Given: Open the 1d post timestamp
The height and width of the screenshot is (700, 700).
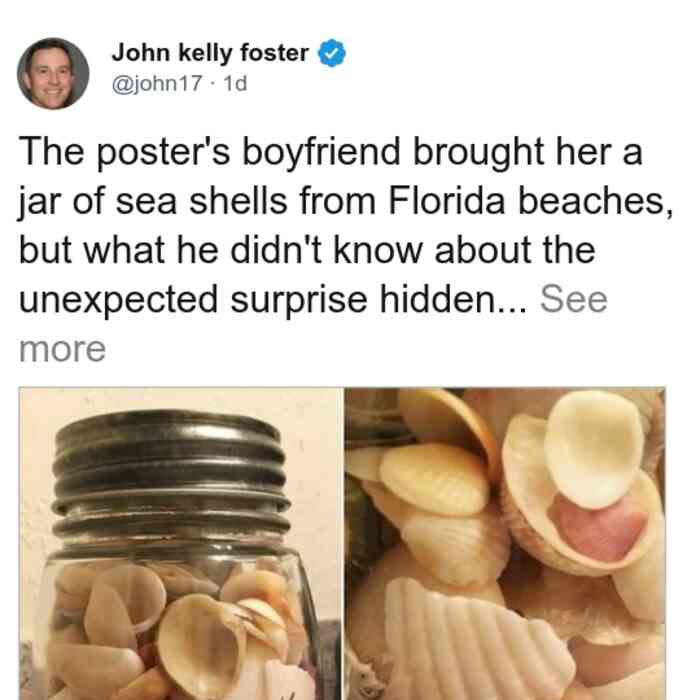Looking at the screenshot, I should pyautogui.click(x=235, y=83).
